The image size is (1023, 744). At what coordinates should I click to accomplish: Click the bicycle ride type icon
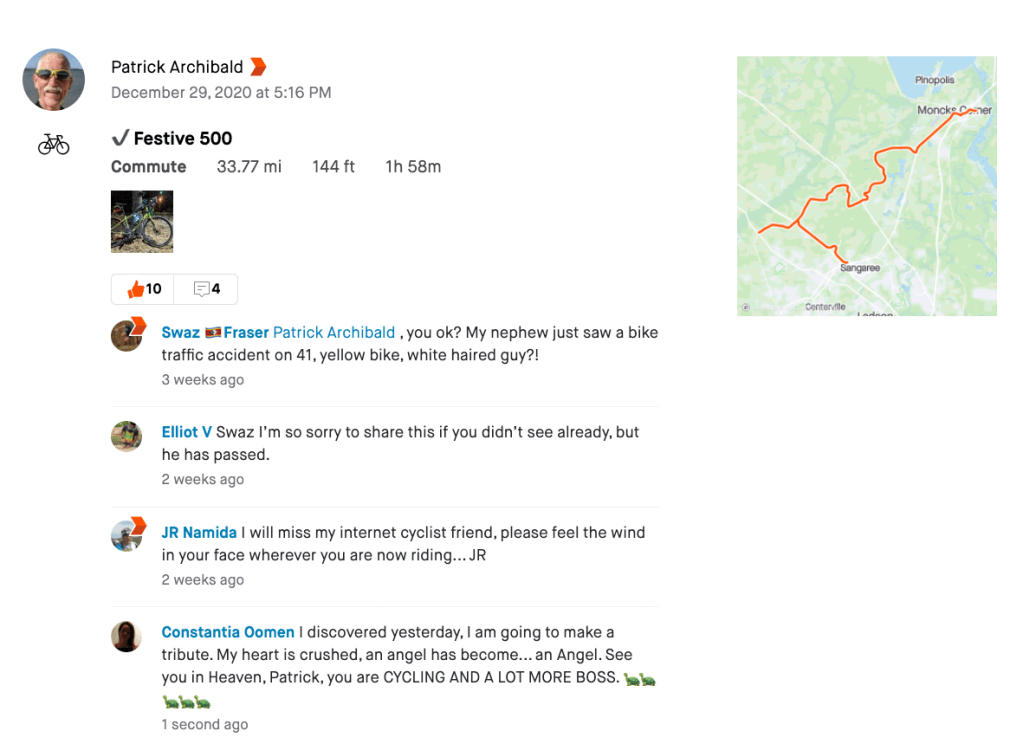click(x=54, y=145)
